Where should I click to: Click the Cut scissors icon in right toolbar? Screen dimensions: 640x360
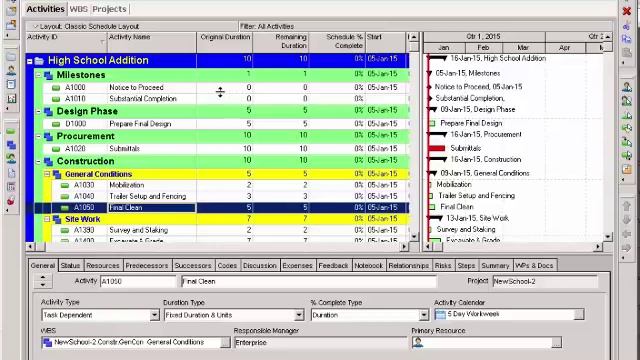(627, 26)
